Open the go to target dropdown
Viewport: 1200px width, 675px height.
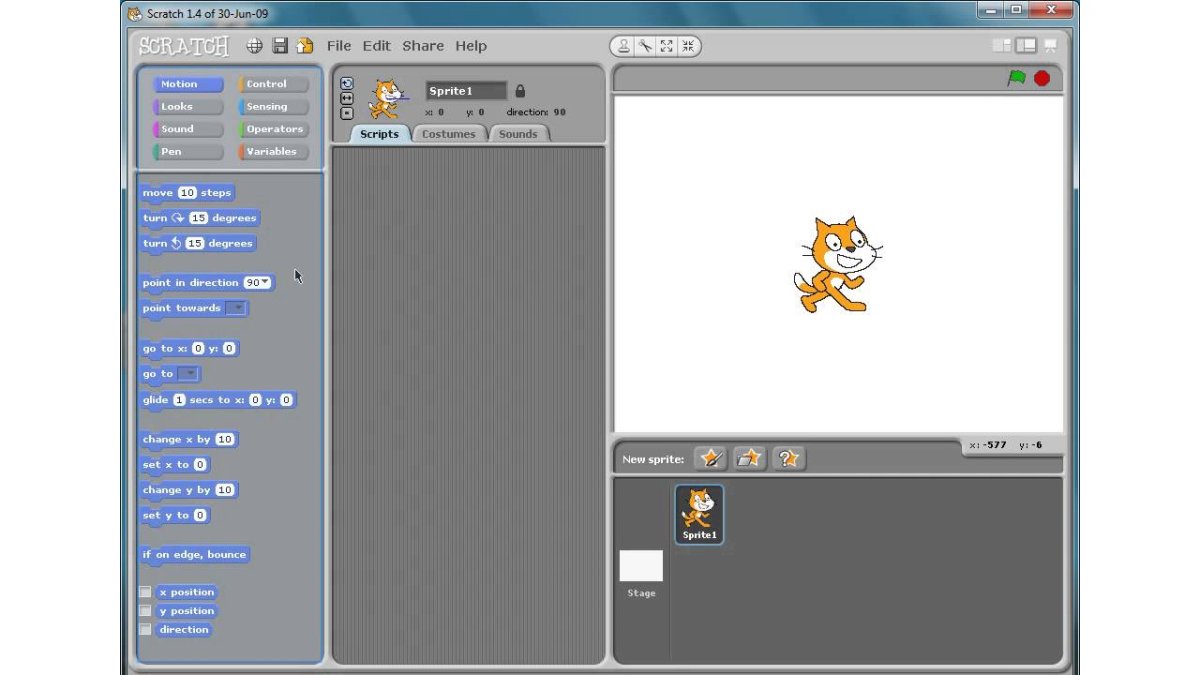[x=189, y=374]
